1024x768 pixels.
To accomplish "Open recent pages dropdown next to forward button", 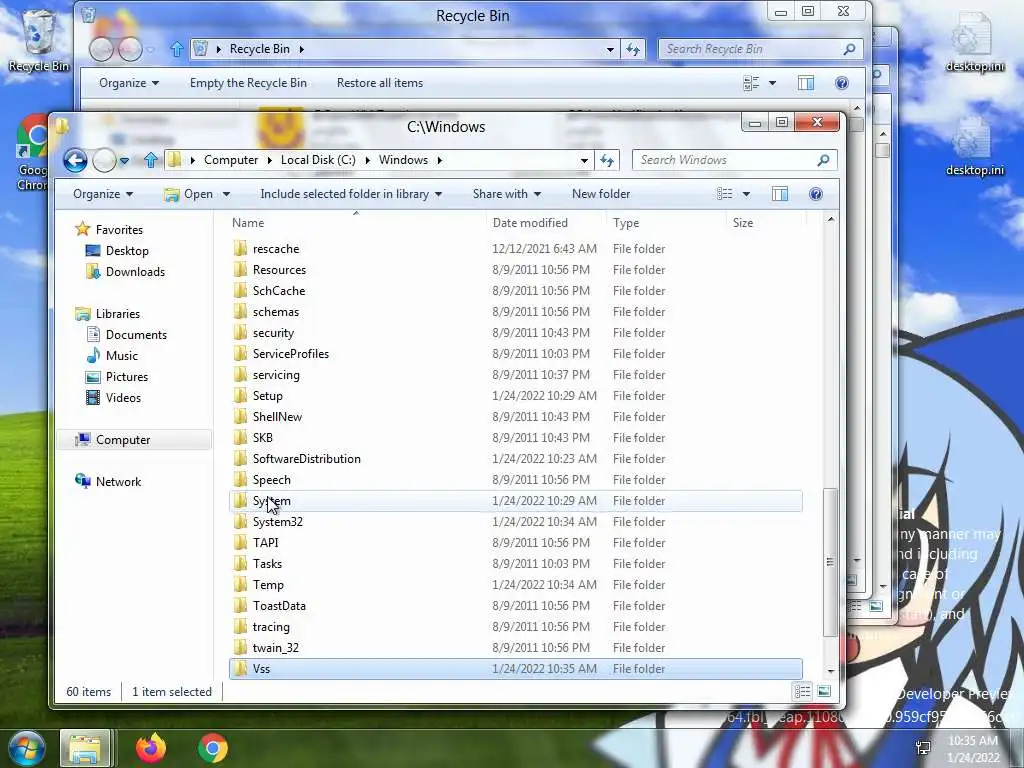I will (124, 160).
